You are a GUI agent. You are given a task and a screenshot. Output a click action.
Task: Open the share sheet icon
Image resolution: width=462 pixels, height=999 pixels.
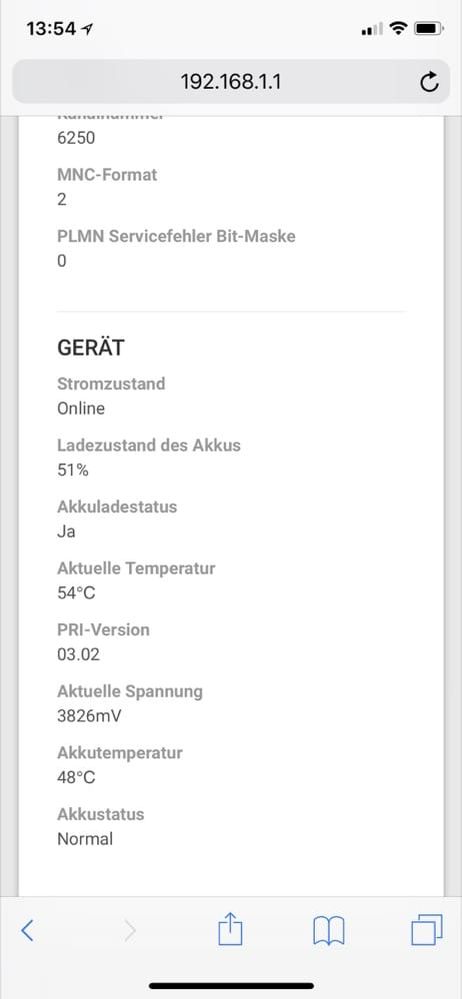(231, 928)
